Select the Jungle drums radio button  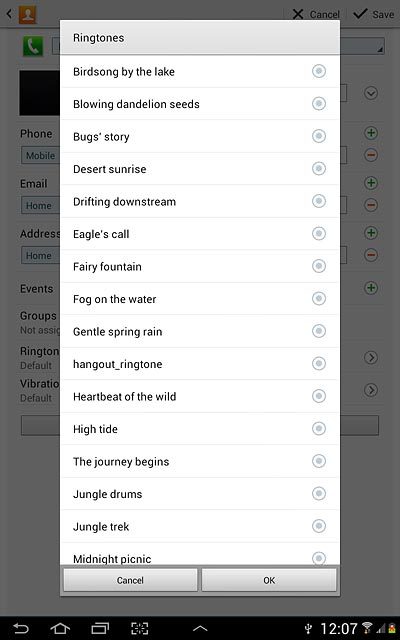(x=319, y=493)
